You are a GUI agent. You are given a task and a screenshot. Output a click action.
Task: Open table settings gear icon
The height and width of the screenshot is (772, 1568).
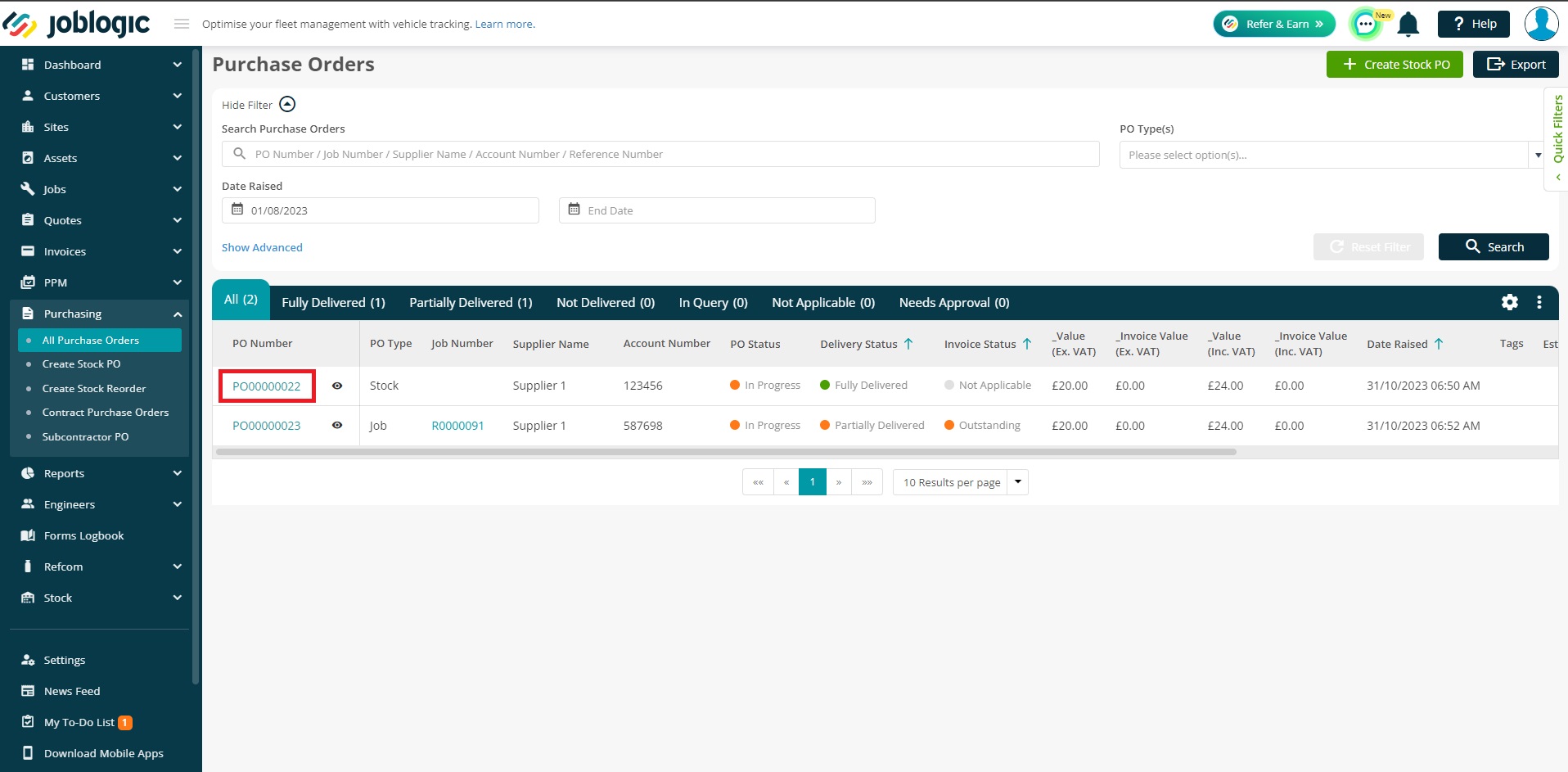click(x=1510, y=302)
